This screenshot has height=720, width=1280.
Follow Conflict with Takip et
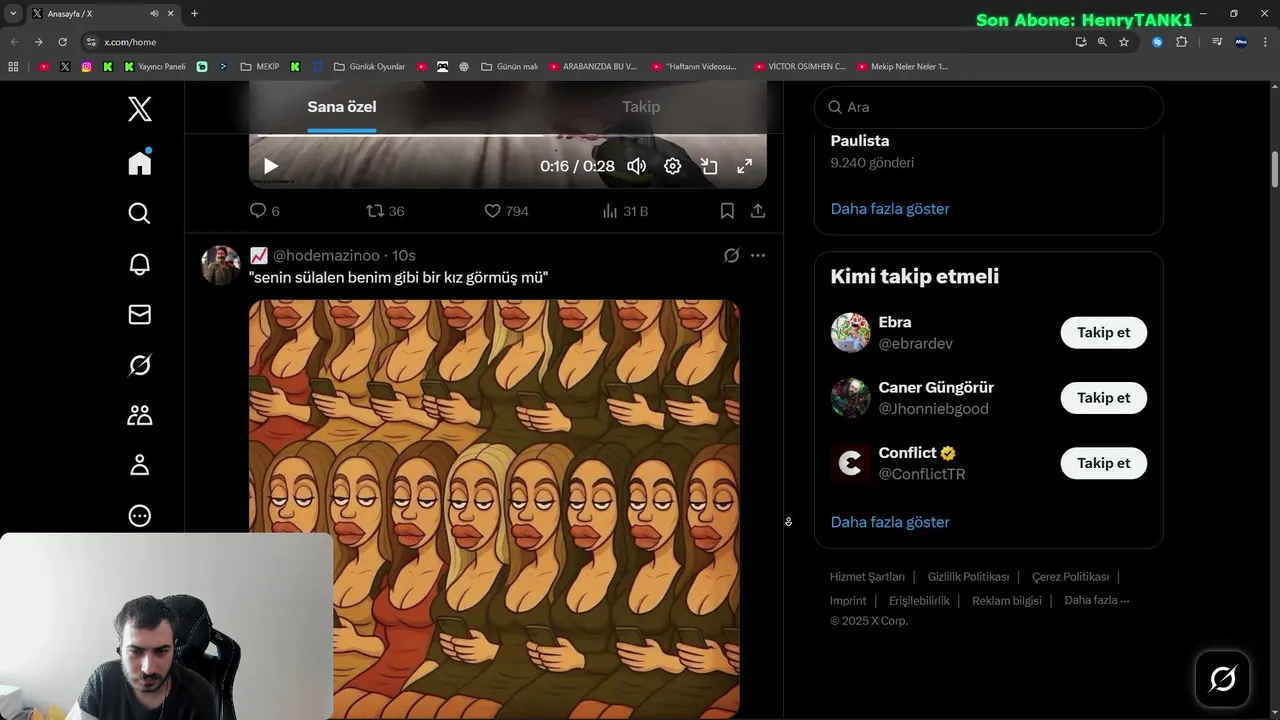click(x=1104, y=463)
